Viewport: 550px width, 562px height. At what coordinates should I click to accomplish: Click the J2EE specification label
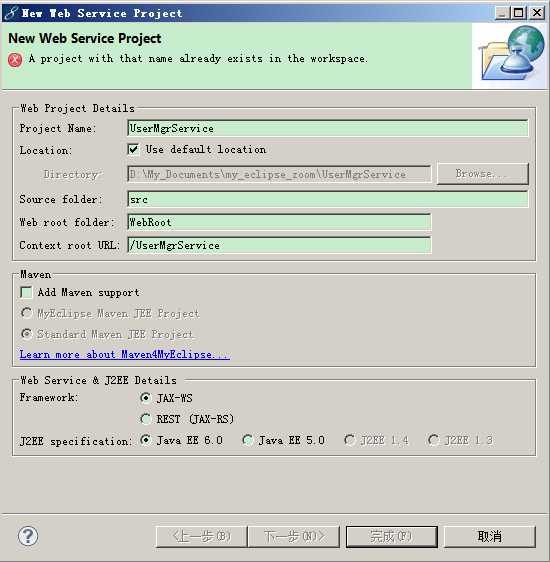[x=75, y=441]
